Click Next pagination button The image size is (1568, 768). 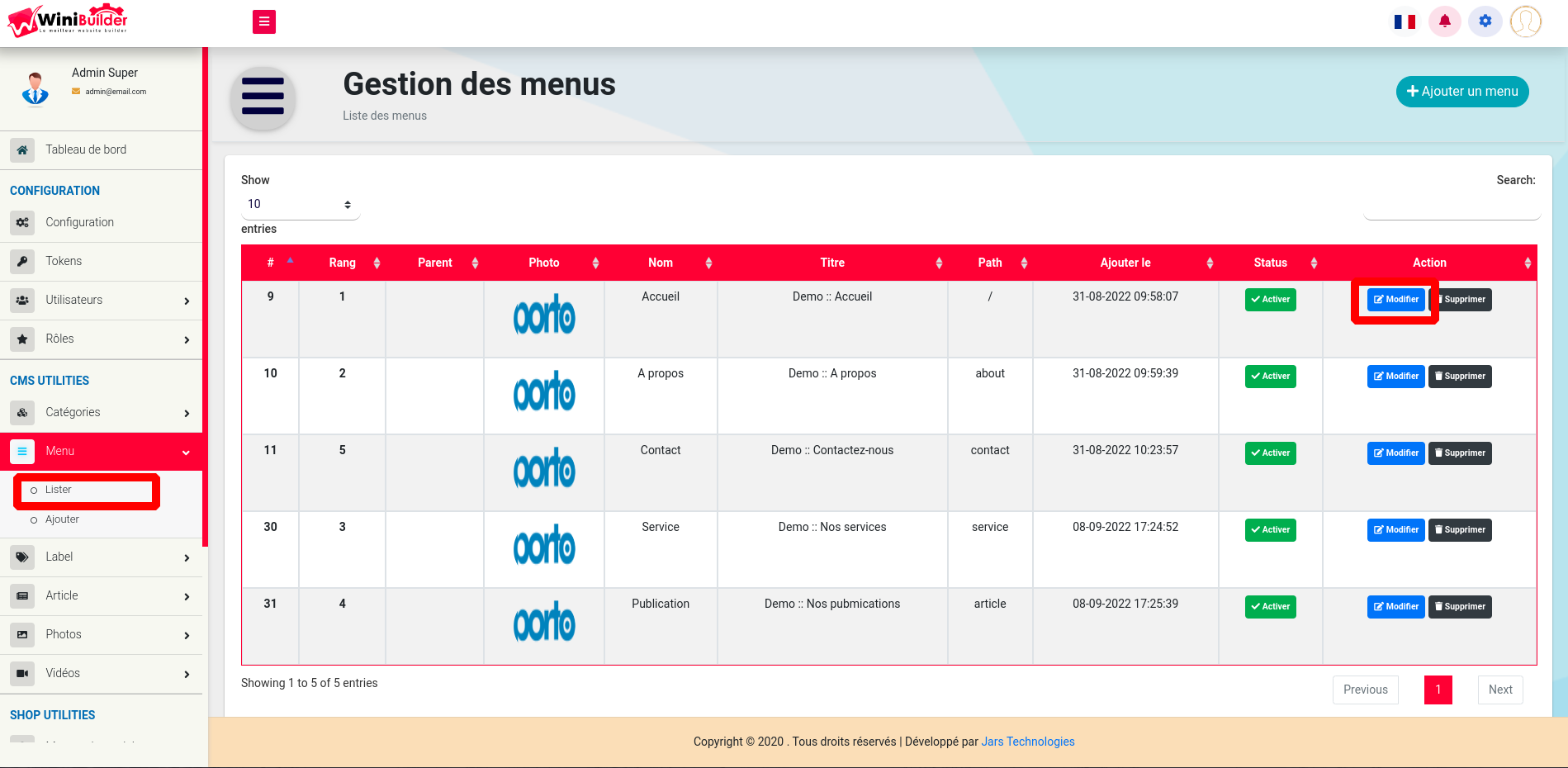point(1500,690)
